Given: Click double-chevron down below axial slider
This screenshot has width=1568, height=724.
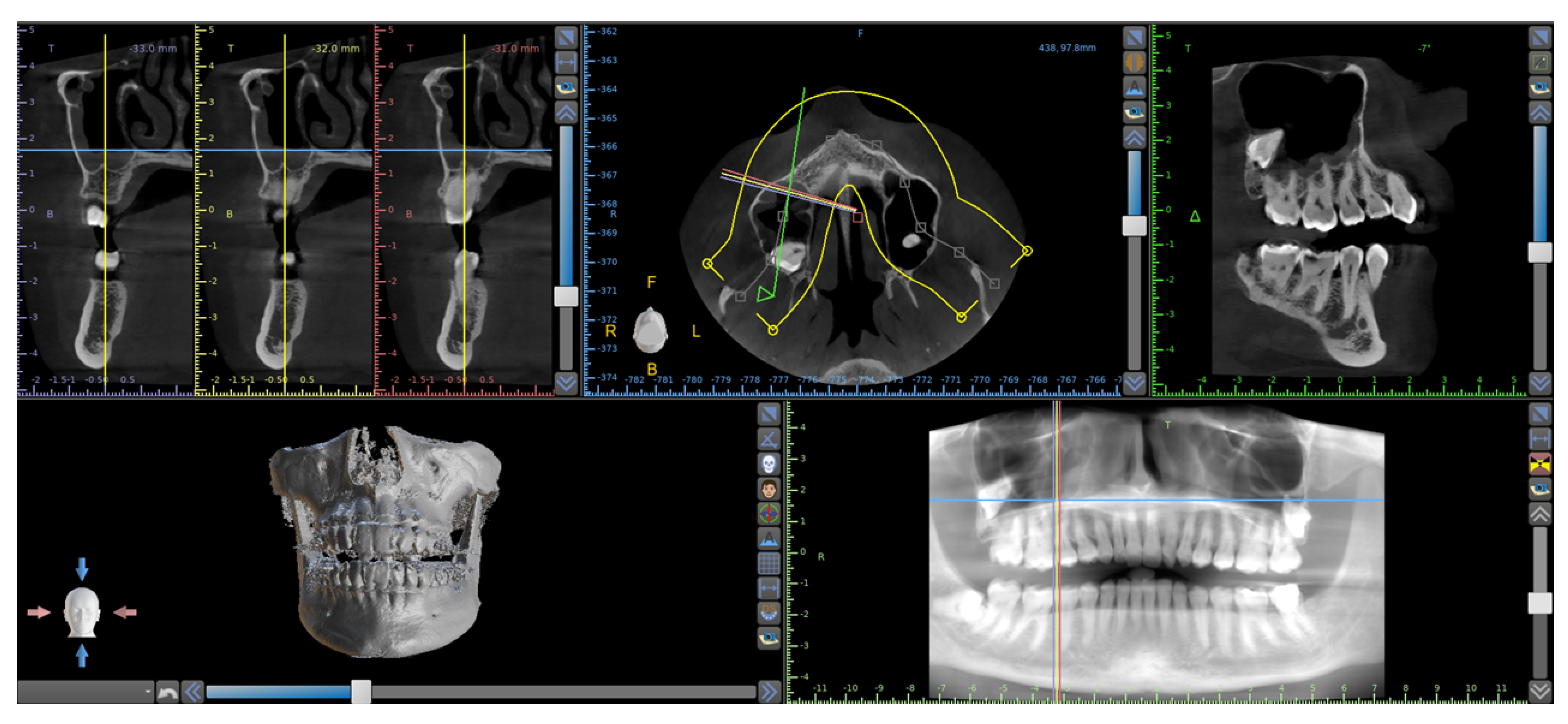Looking at the screenshot, I should 1134,383.
